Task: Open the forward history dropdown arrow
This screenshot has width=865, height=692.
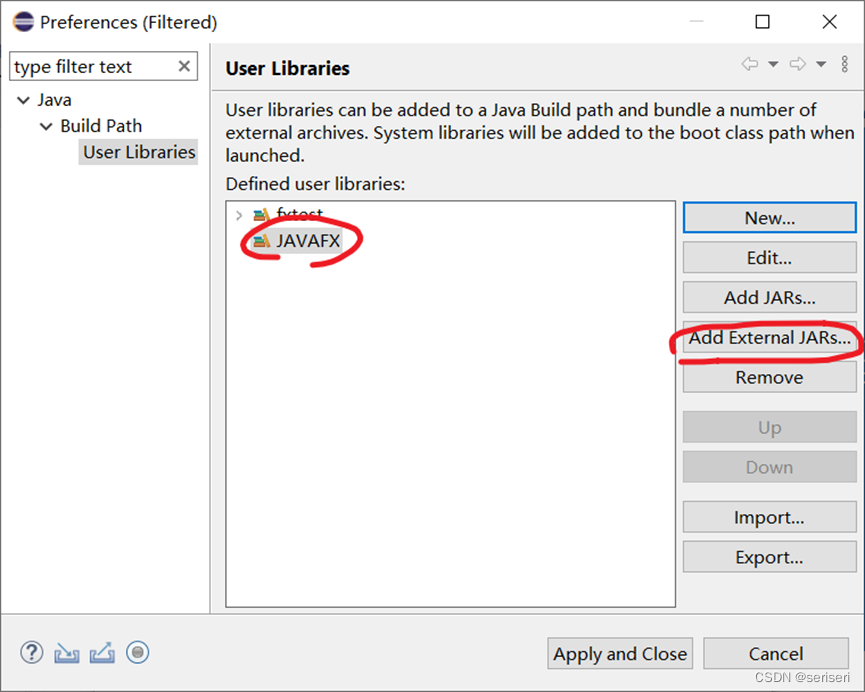Action: coord(821,65)
